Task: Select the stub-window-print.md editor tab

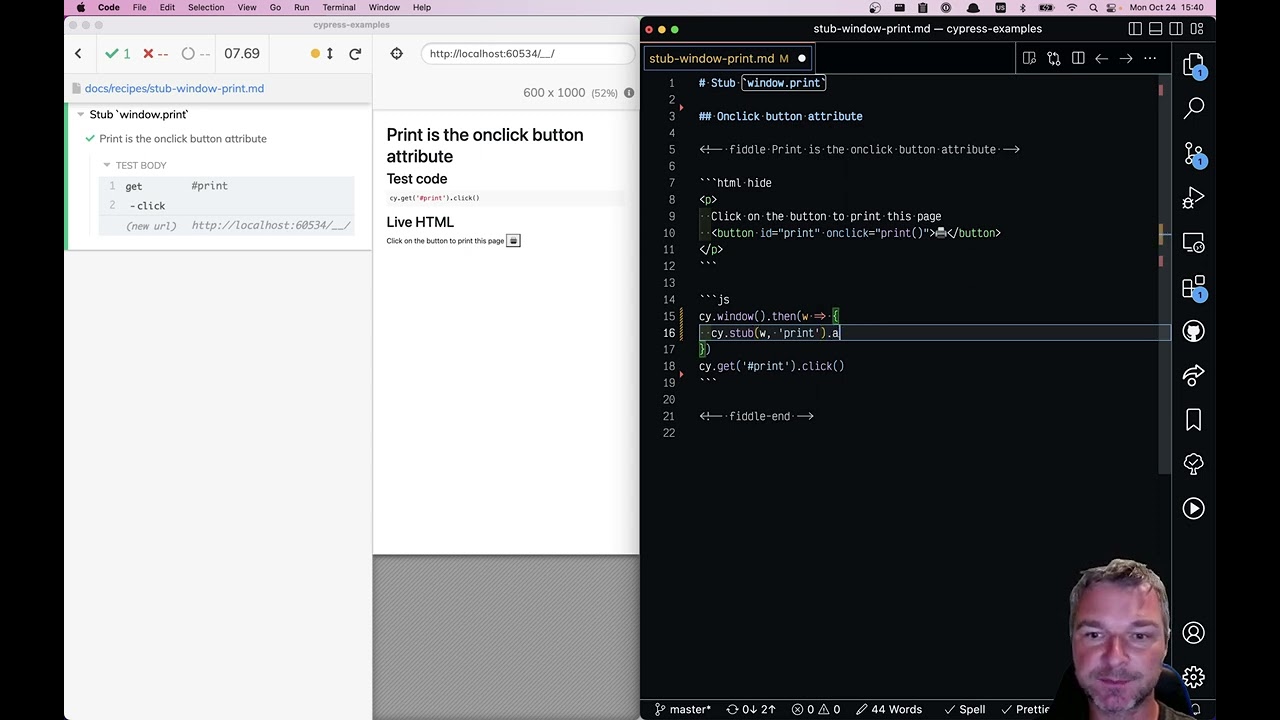Action: [x=727, y=58]
